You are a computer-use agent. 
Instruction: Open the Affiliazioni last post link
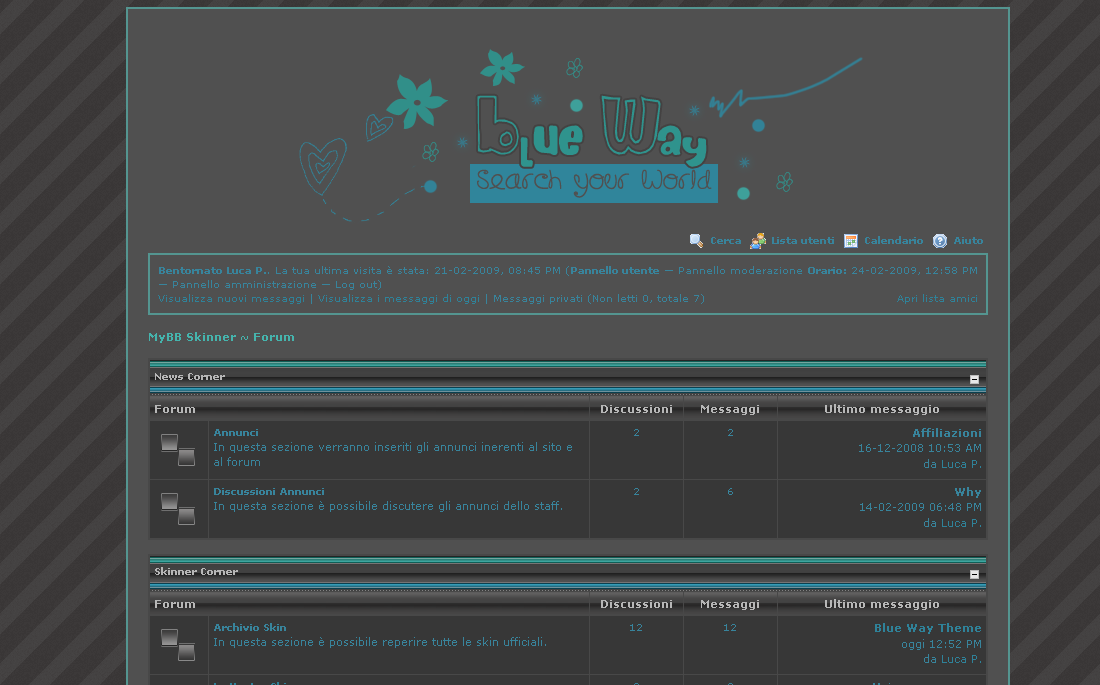(x=946, y=433)
